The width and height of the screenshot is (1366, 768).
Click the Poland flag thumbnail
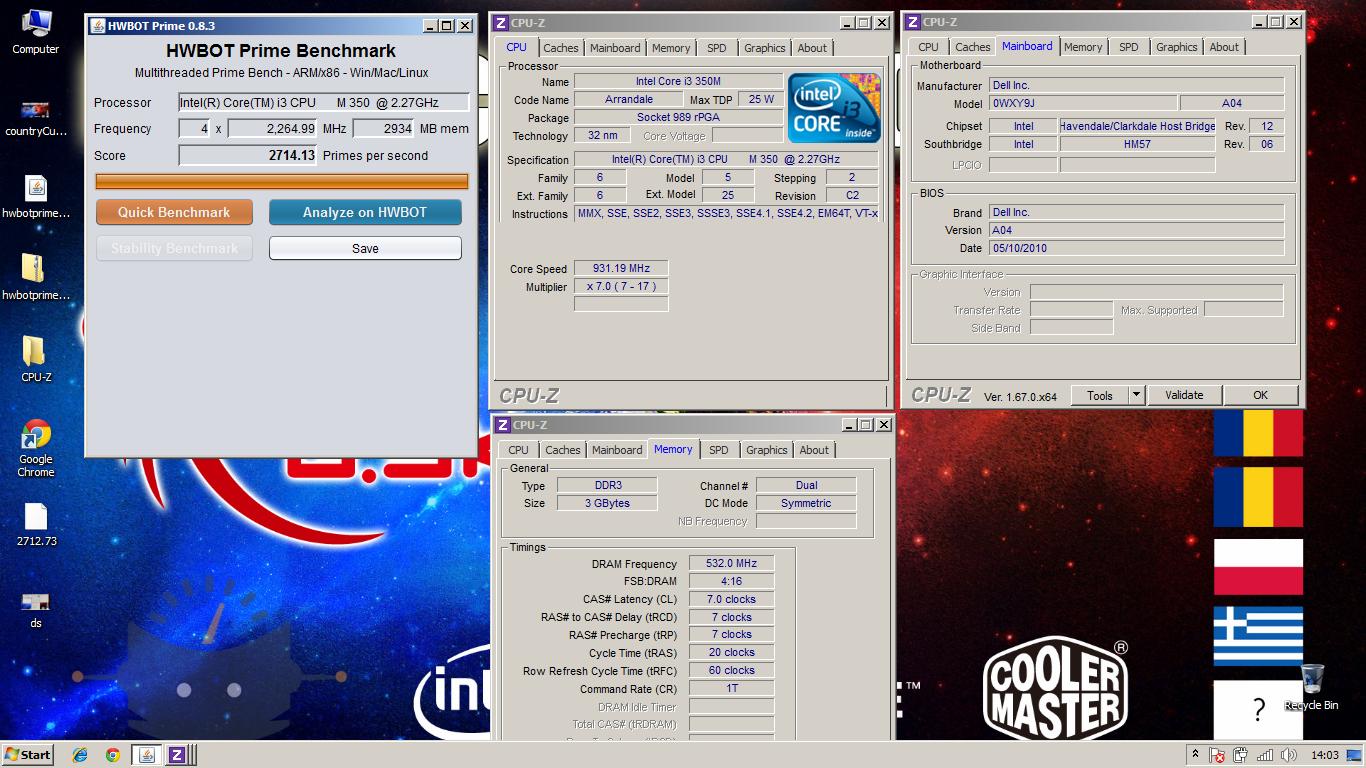pos(1258,566)
